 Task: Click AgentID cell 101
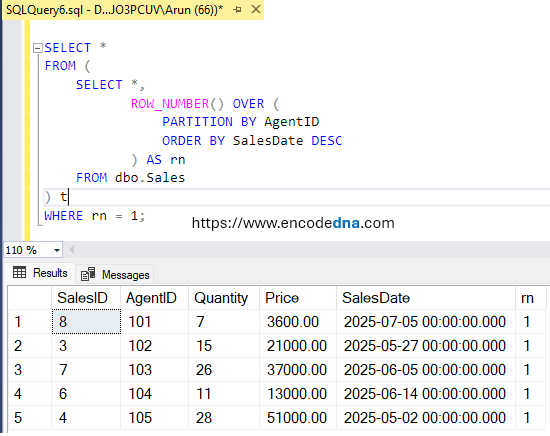pyautogui.click(x=154, y=322)
